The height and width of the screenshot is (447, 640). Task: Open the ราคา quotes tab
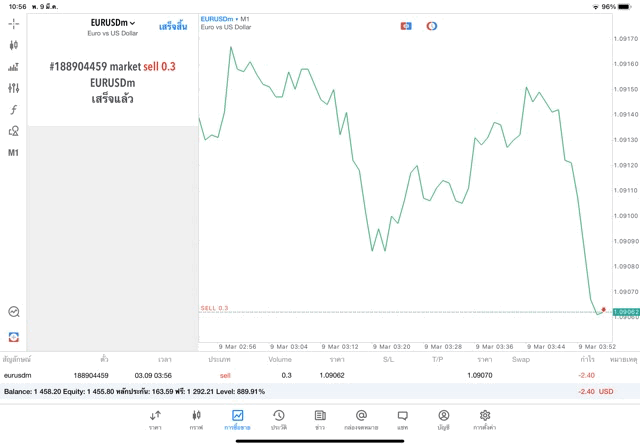pos(155,420)
